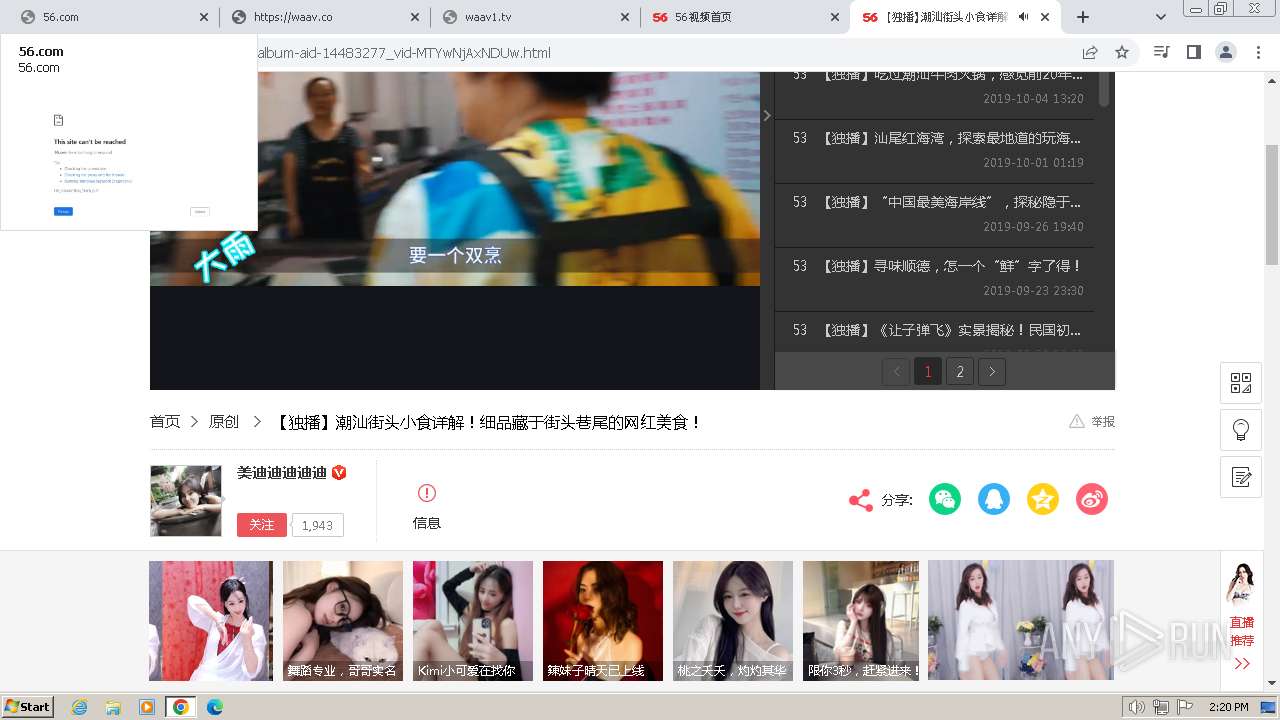The image size is (1280, 720).
Task: Share video via WeChat icon
Action: [x=945, y=499]
